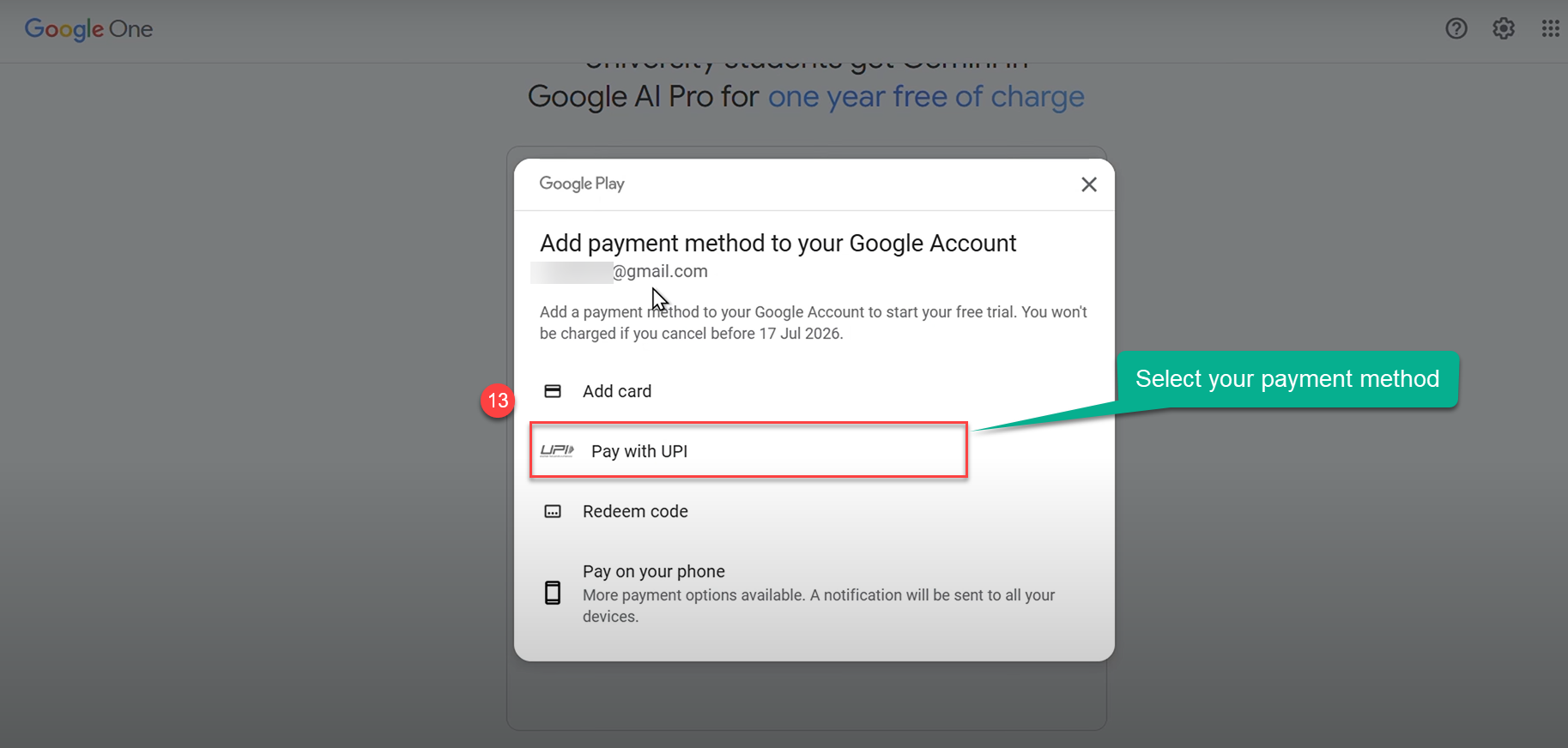Image resolution: width=1568 pixels, height=748 pixels.
Task: Open the Google One help icon
Action: 1456,28
